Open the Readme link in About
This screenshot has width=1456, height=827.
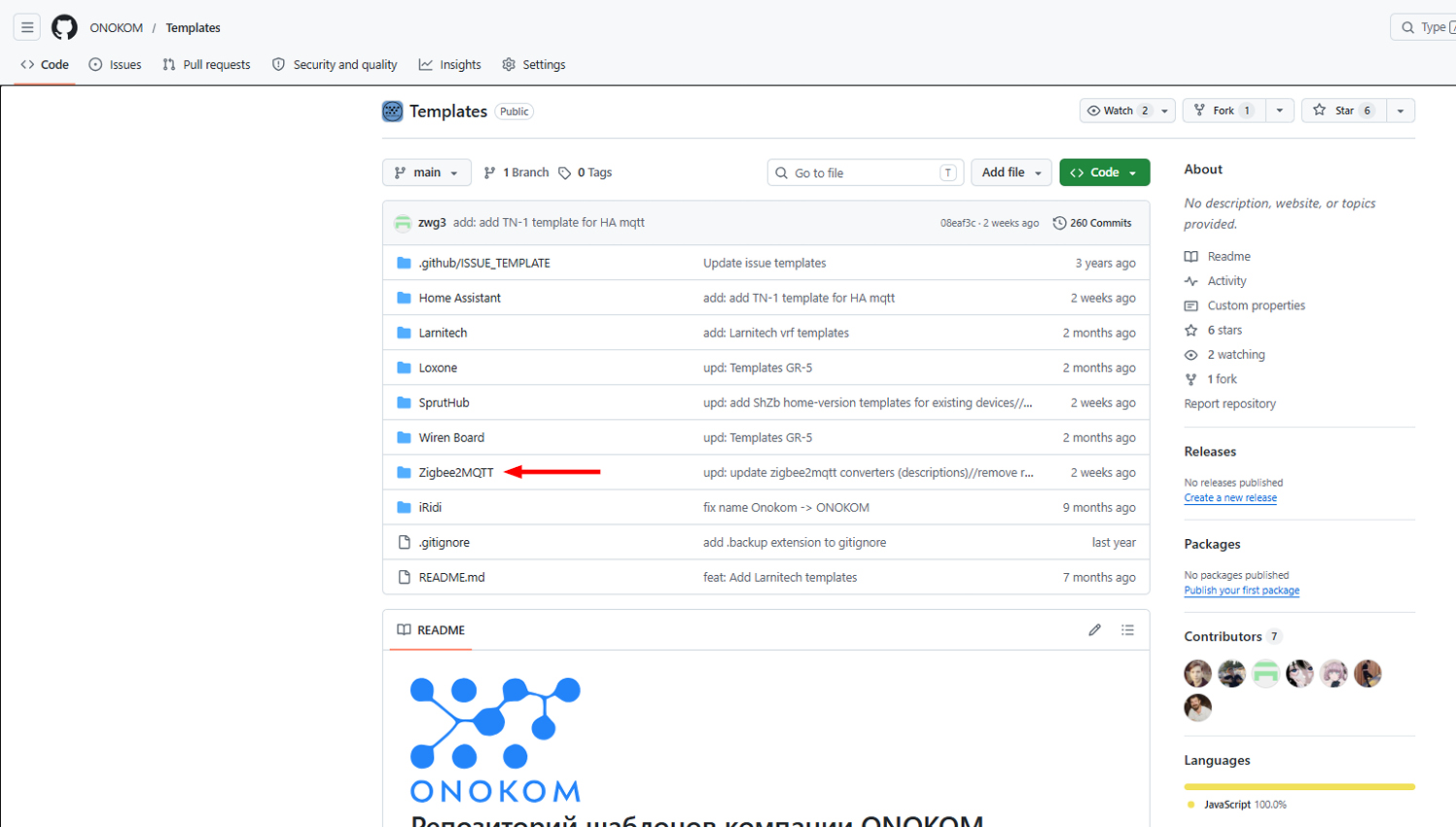[x=1218, y=257]
